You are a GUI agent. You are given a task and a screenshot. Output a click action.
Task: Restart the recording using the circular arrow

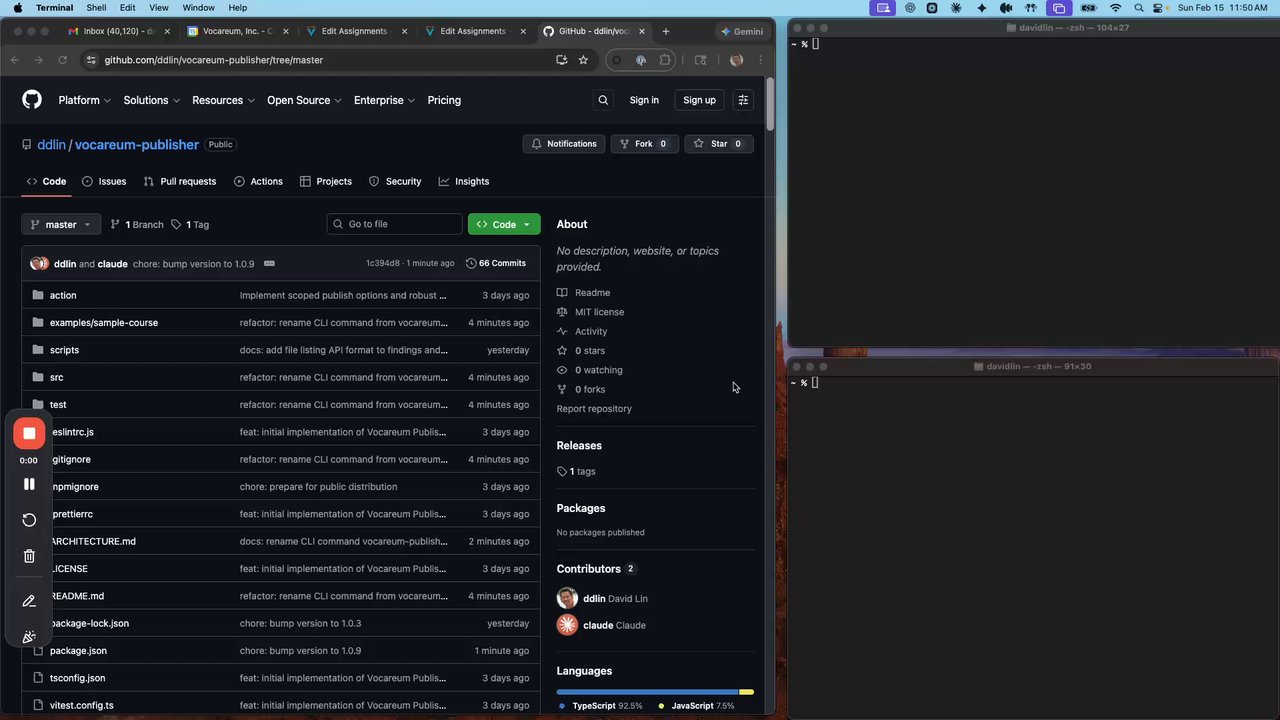click(x=29, y=520)
